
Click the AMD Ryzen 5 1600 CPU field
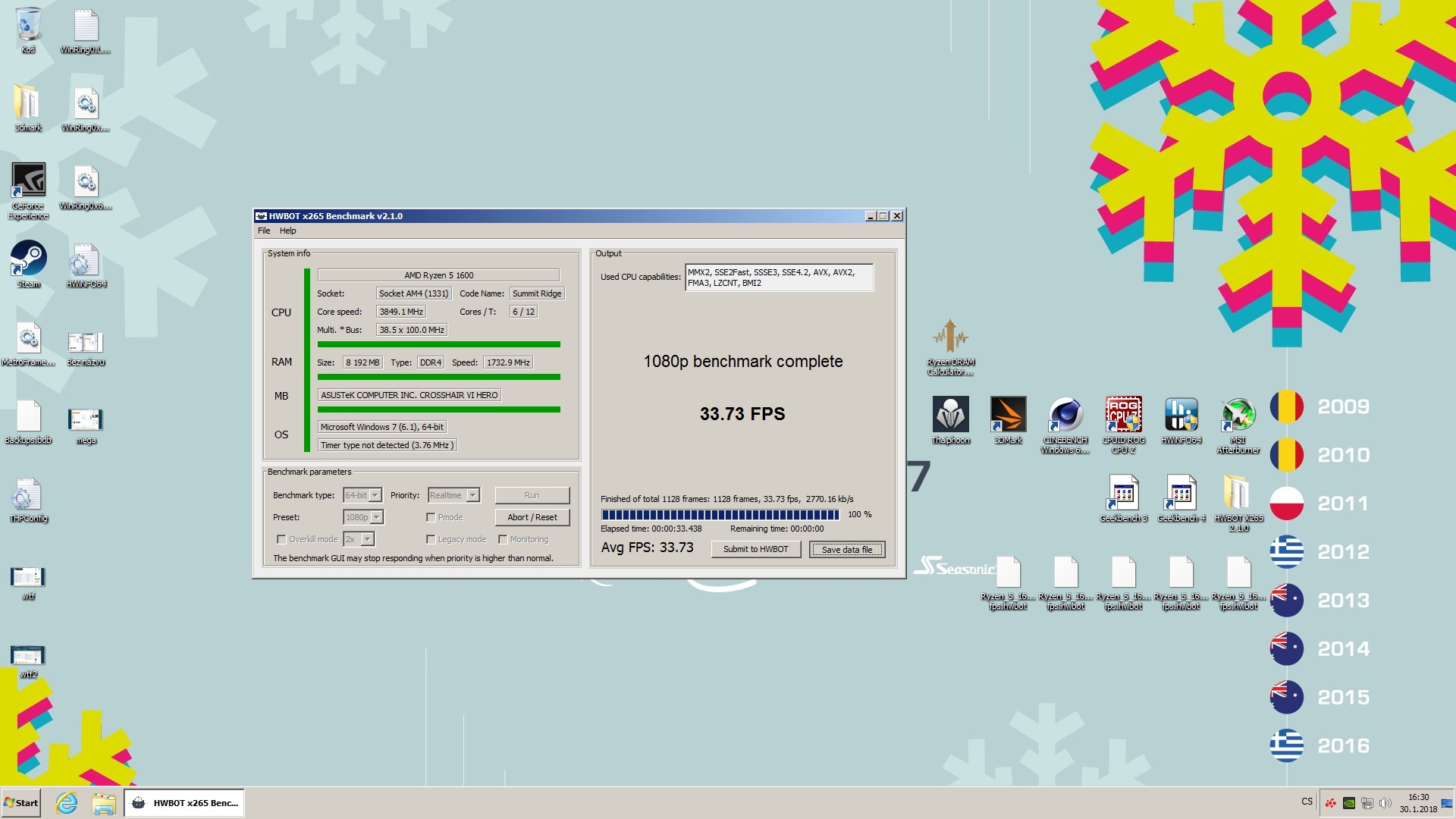pyautogui.click(x=438, y=275)
